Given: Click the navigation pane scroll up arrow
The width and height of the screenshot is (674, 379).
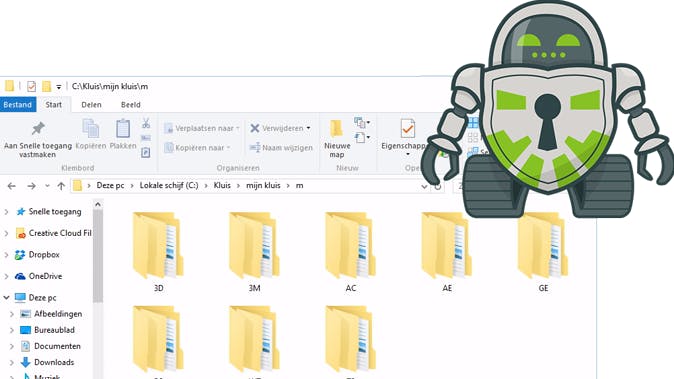Looking at the screenshot, I should 98,205.
